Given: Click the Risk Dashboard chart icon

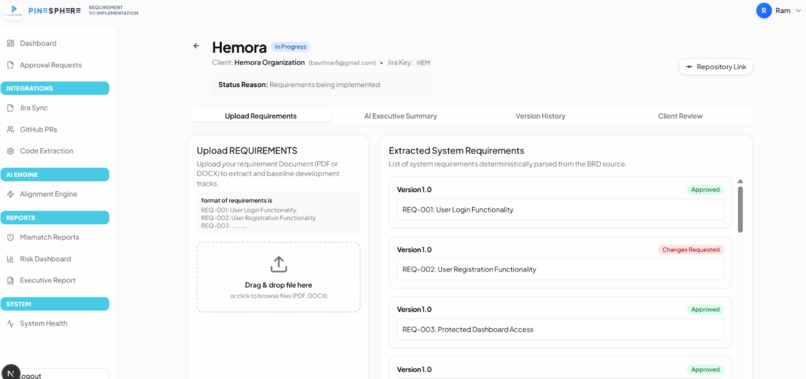Looking at the screenshot, I should pyautogui.click(x=10, y=259).
